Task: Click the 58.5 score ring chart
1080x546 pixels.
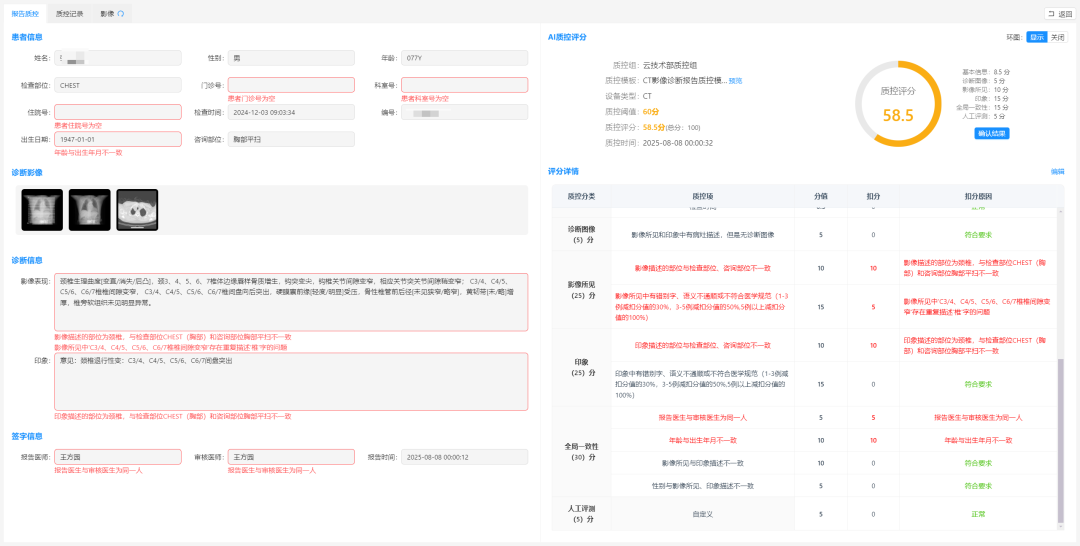Action: [x=897, y=104]
